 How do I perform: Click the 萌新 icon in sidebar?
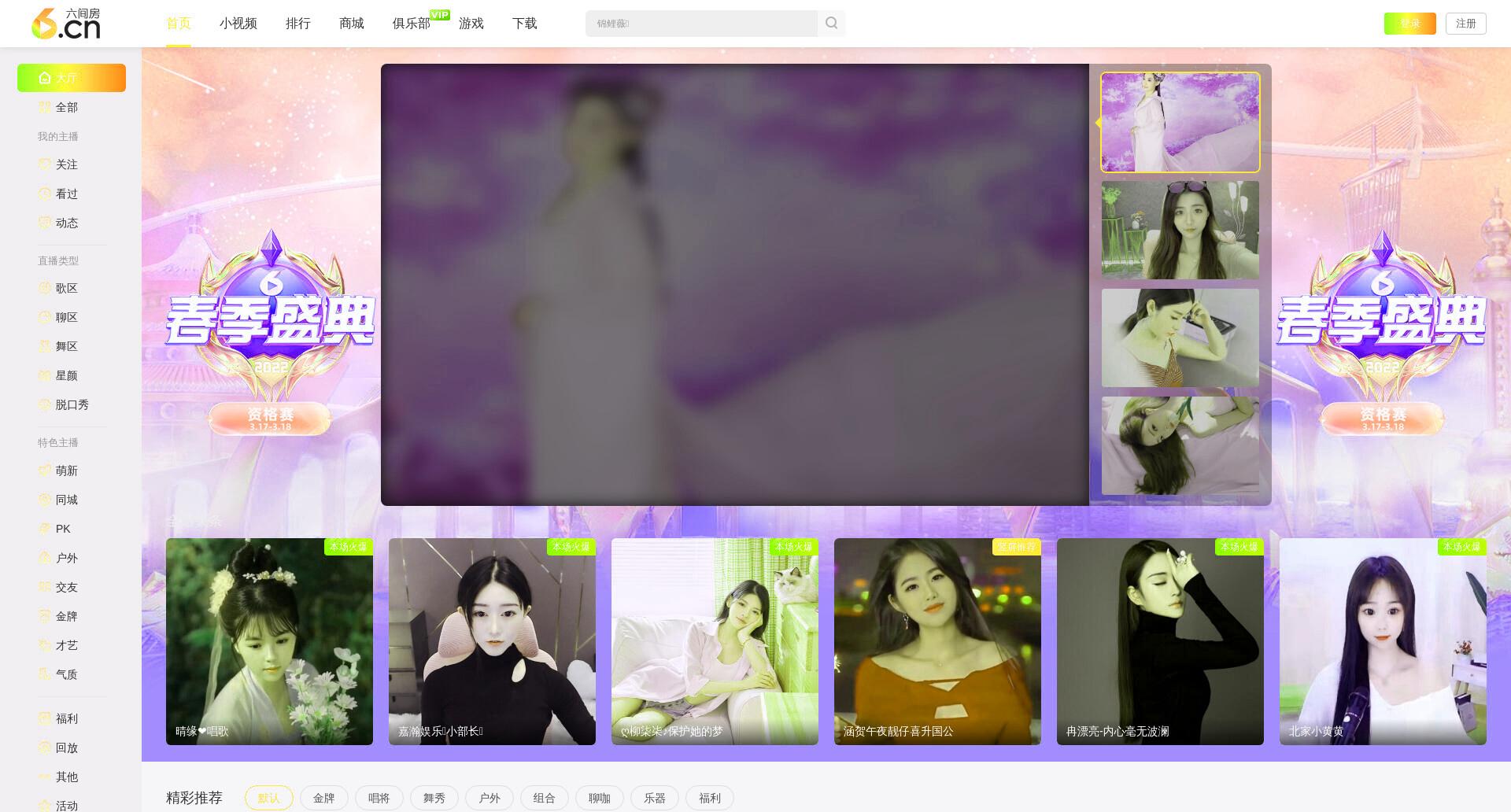[x=45, y=471]
